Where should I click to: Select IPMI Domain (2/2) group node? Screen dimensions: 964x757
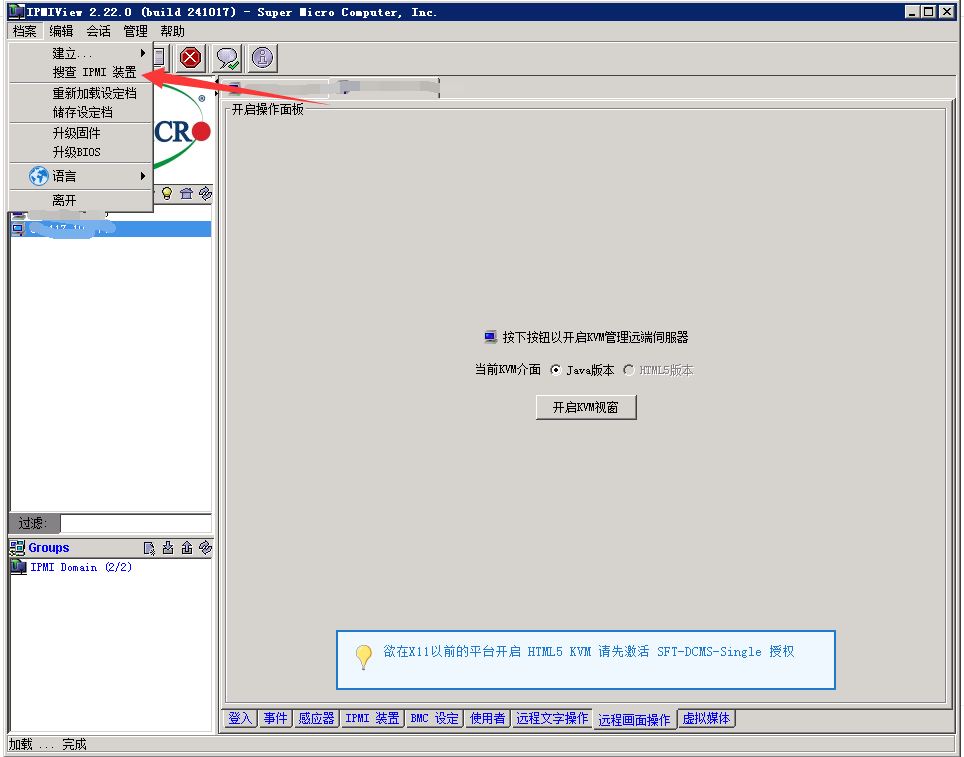tap(80, 567)
